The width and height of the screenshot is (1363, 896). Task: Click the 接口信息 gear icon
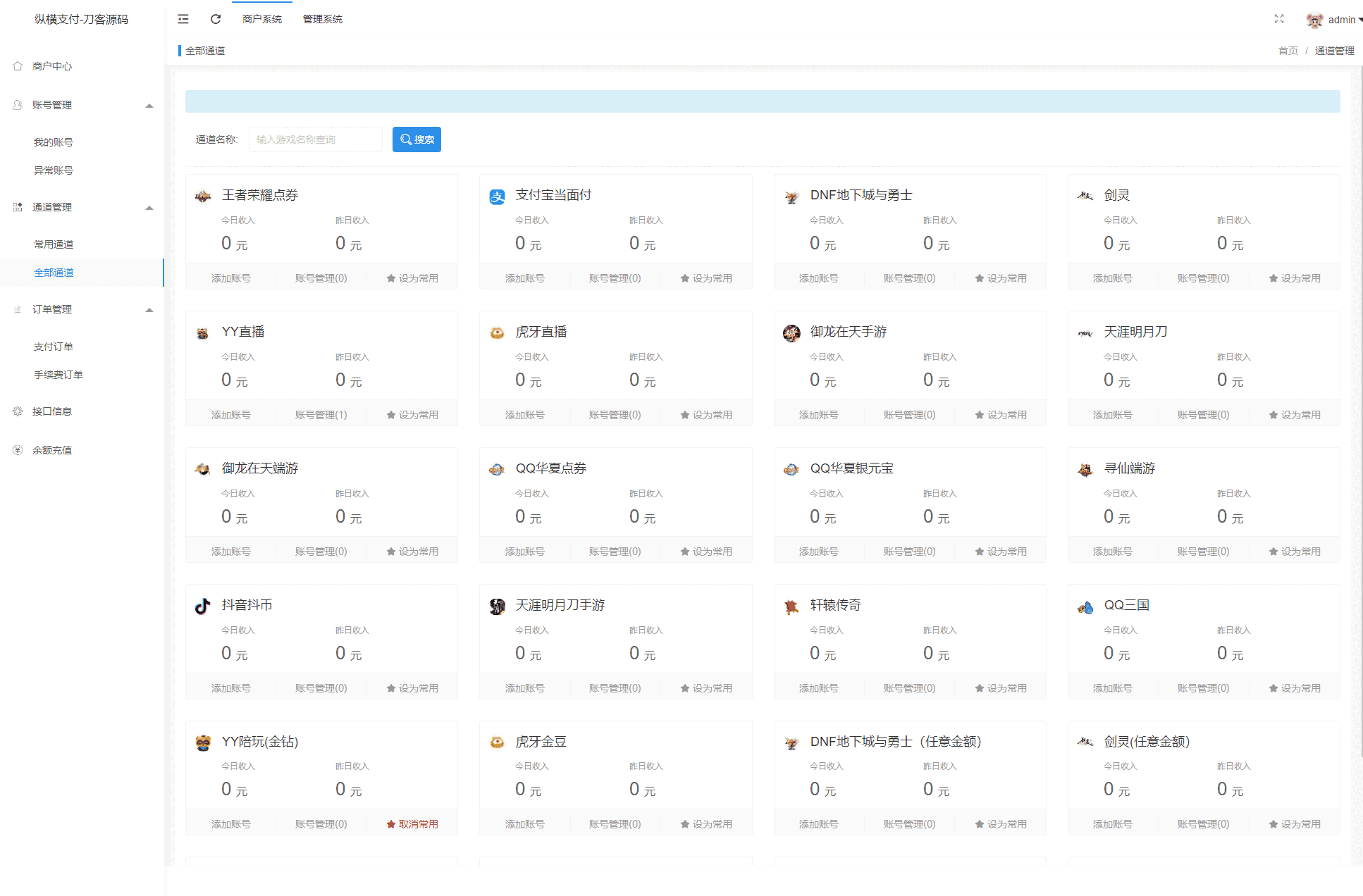(18, 411)
